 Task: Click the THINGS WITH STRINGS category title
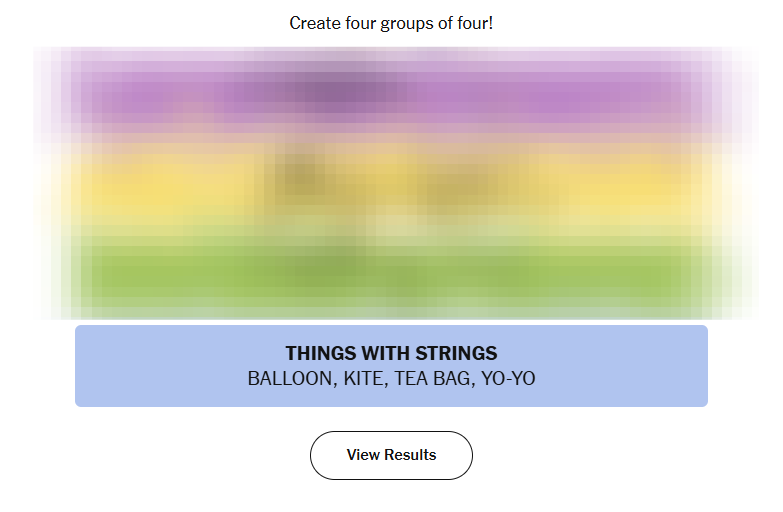391,353
